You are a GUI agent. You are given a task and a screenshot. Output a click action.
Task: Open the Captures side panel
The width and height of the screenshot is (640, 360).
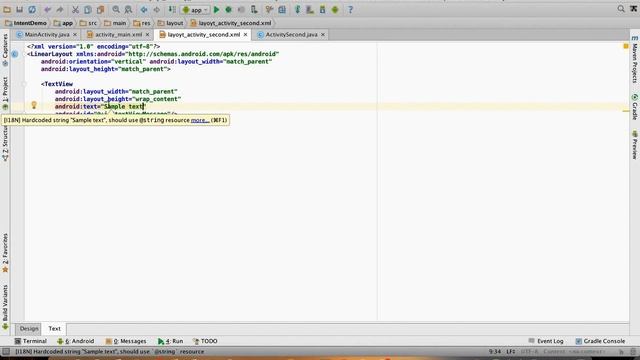point(5,50)
